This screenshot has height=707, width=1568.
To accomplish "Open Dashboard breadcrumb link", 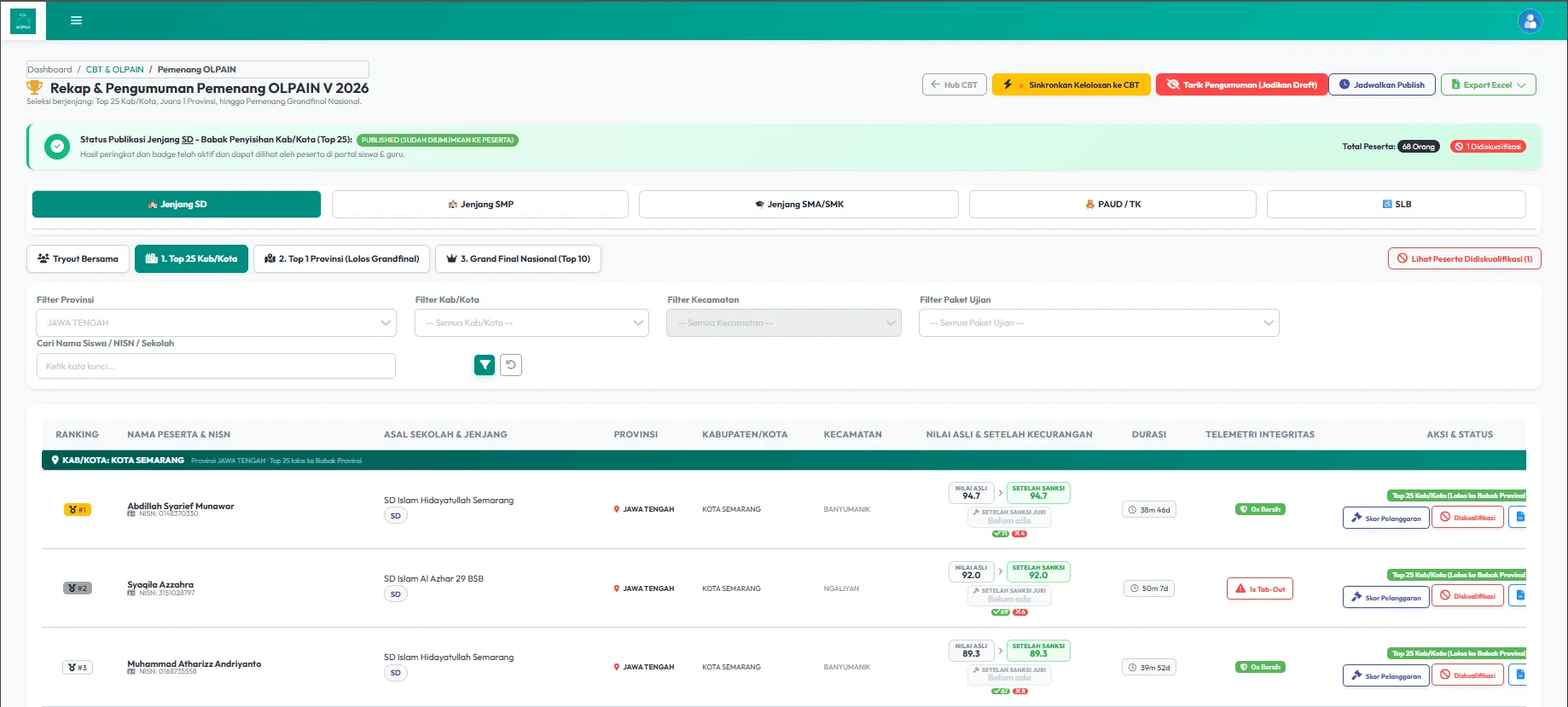I will [49, 70].
